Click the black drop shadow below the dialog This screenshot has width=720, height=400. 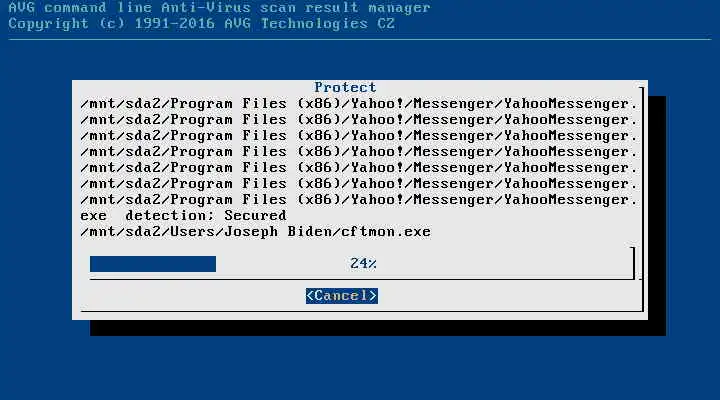377,328
